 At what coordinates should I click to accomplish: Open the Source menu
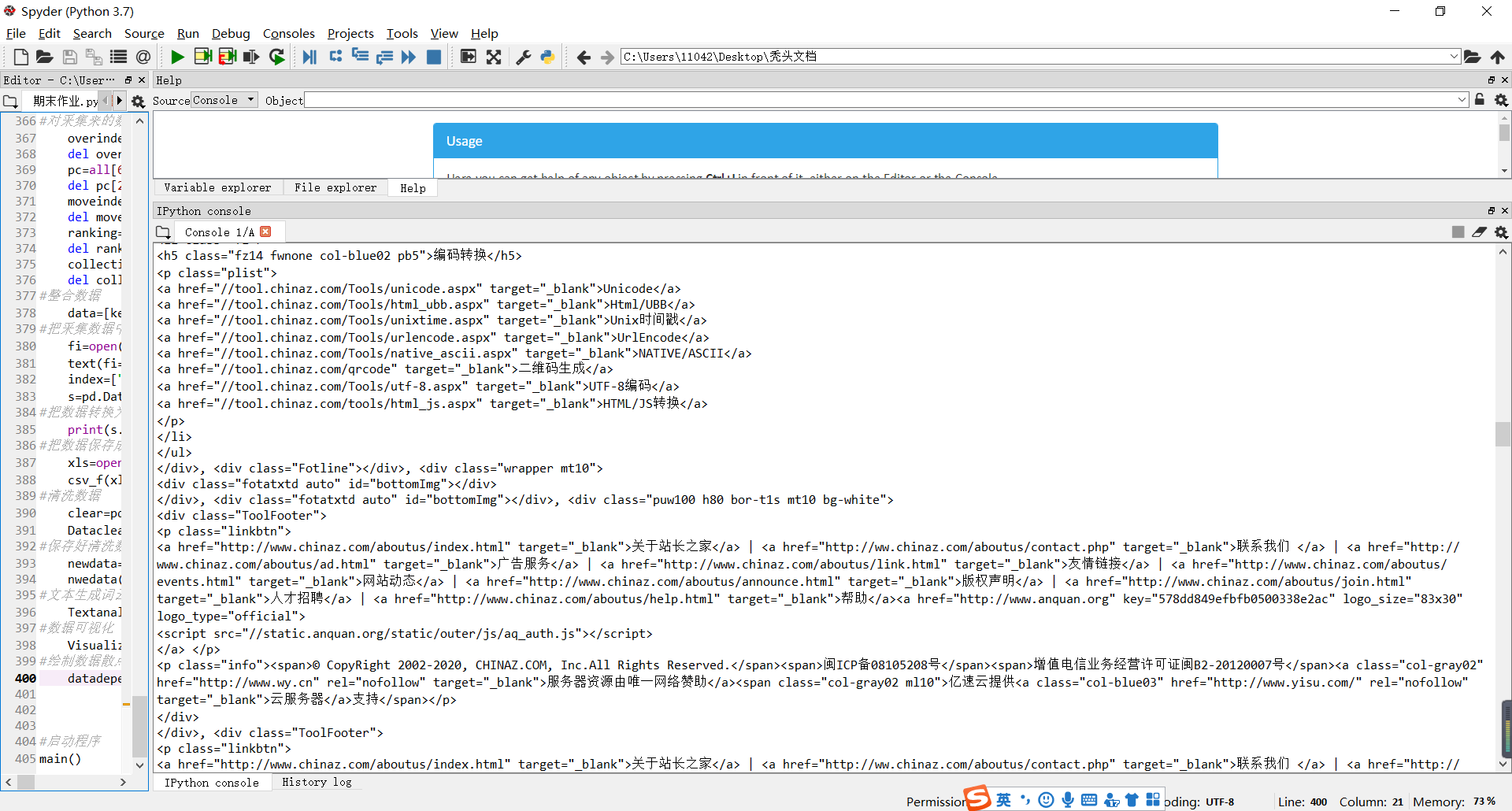point(144,33)
